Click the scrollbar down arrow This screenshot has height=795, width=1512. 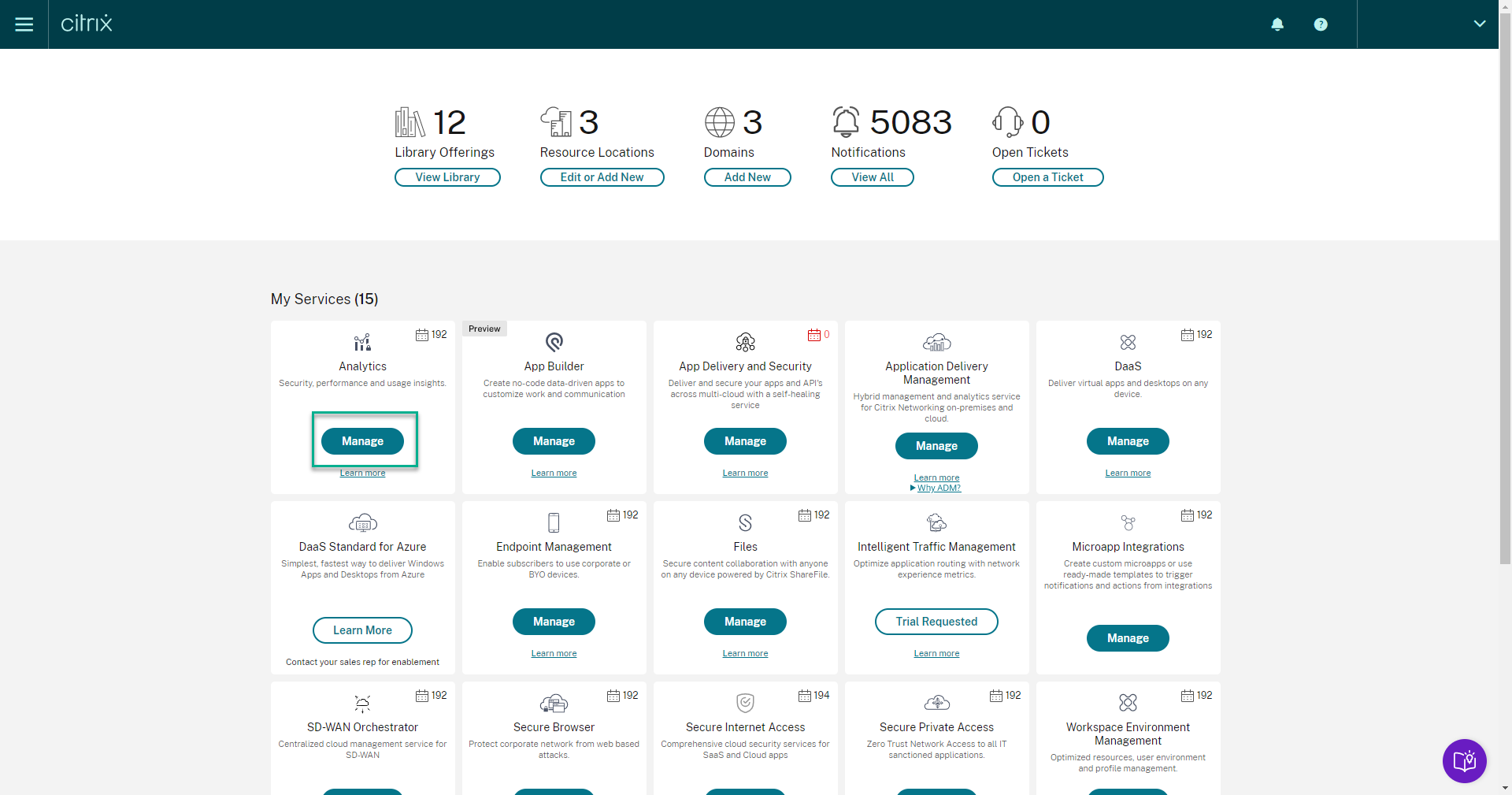tap(1505, 788)
